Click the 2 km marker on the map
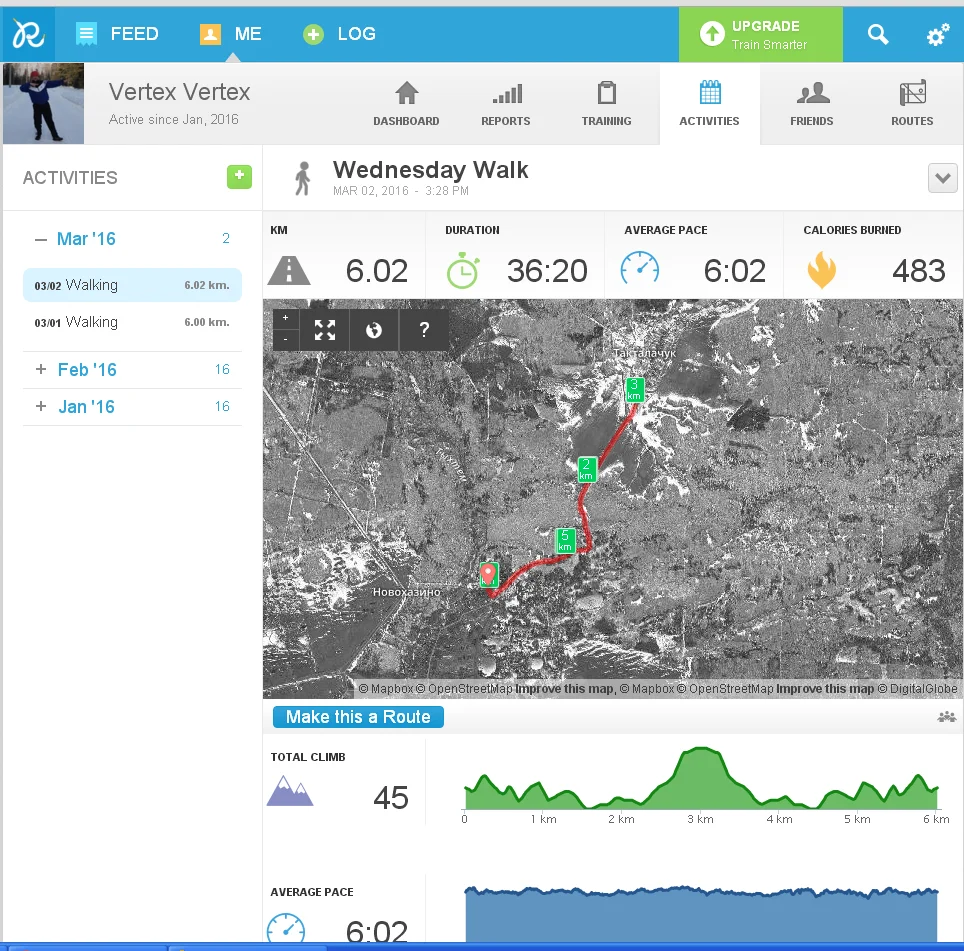 point(587,470)
